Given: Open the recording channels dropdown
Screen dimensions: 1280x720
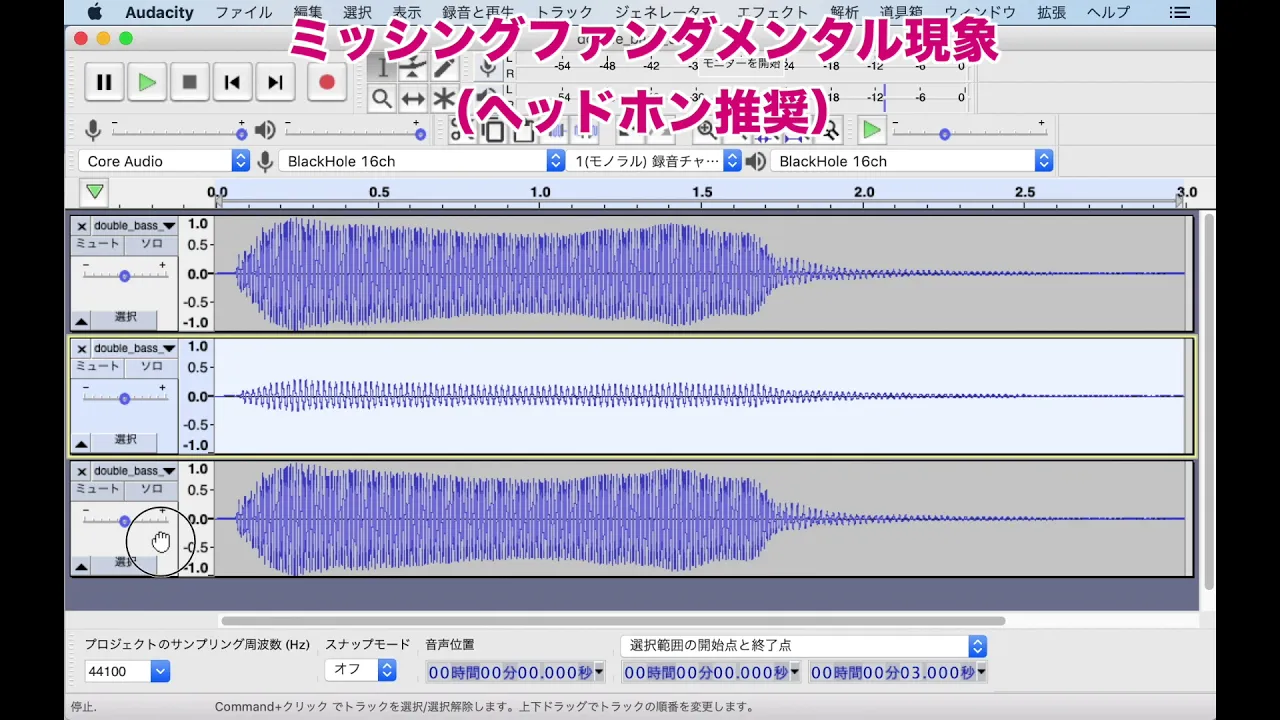Looking at the screenshot, I should [x=655, y=161].
